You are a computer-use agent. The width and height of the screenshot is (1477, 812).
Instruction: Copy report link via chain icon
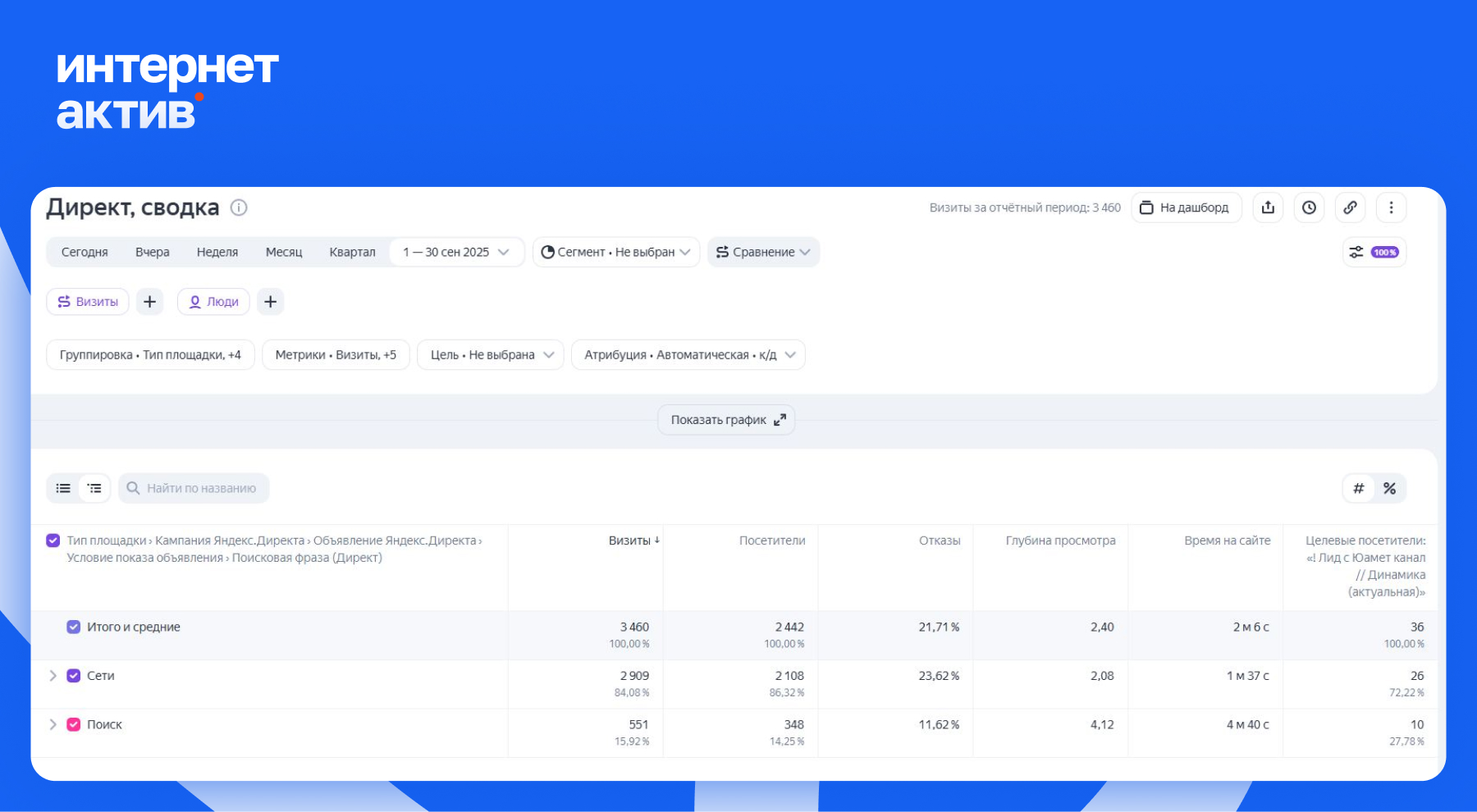point(1350,208)
